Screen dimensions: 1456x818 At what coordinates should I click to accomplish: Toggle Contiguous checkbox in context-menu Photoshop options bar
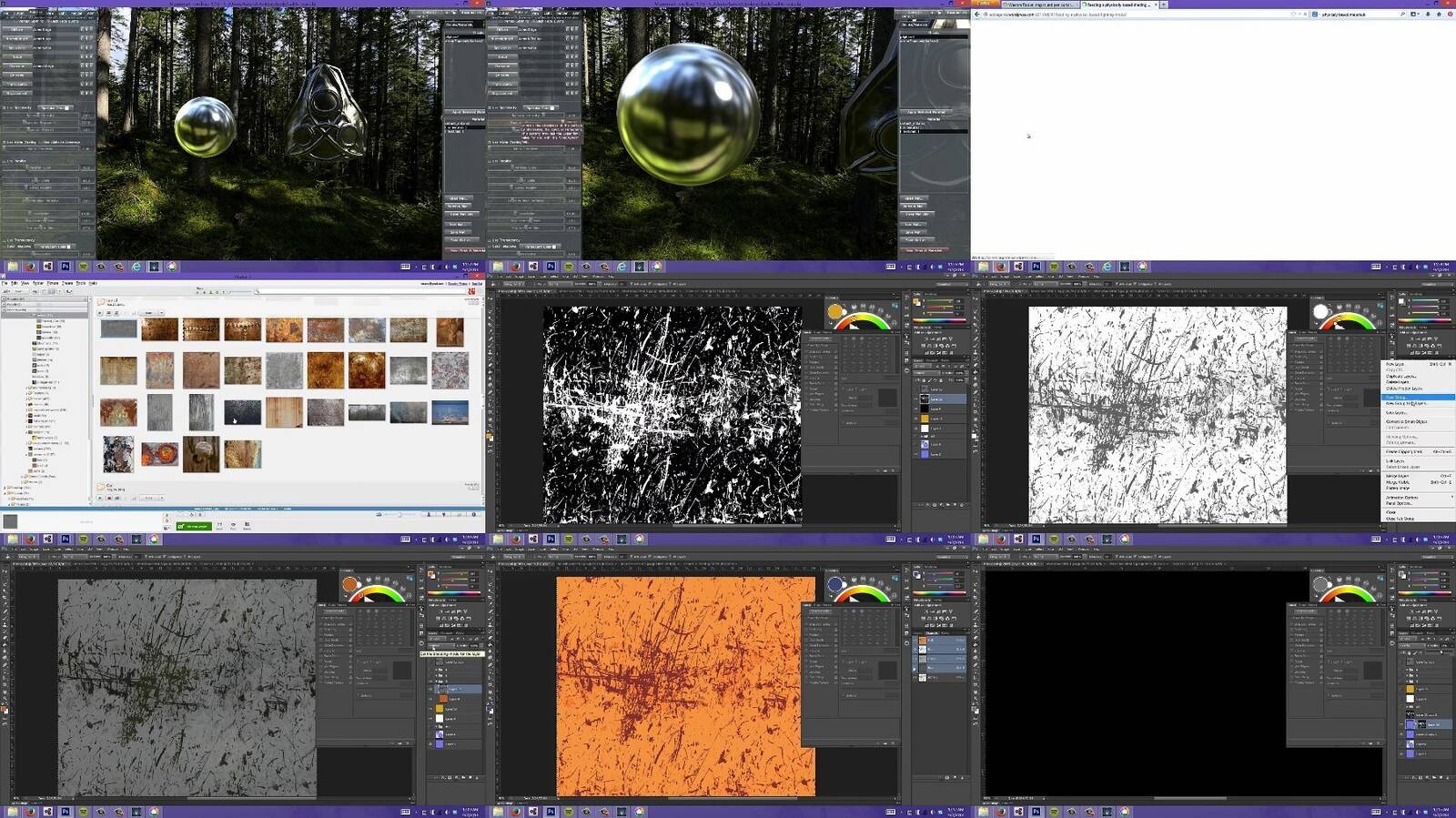1135,284
